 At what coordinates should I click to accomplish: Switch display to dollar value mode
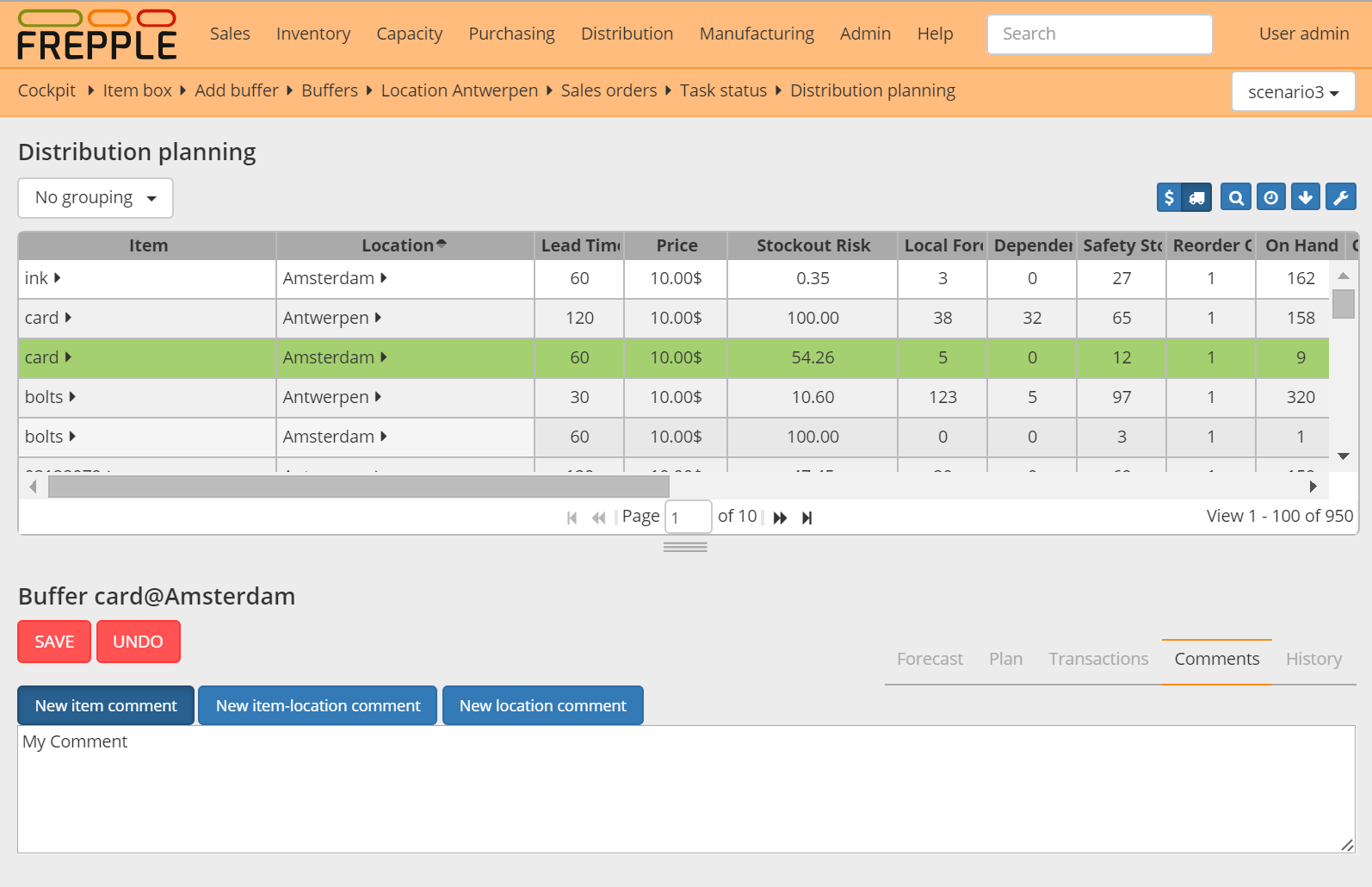pyautogui.click(x=1169, y=198)
